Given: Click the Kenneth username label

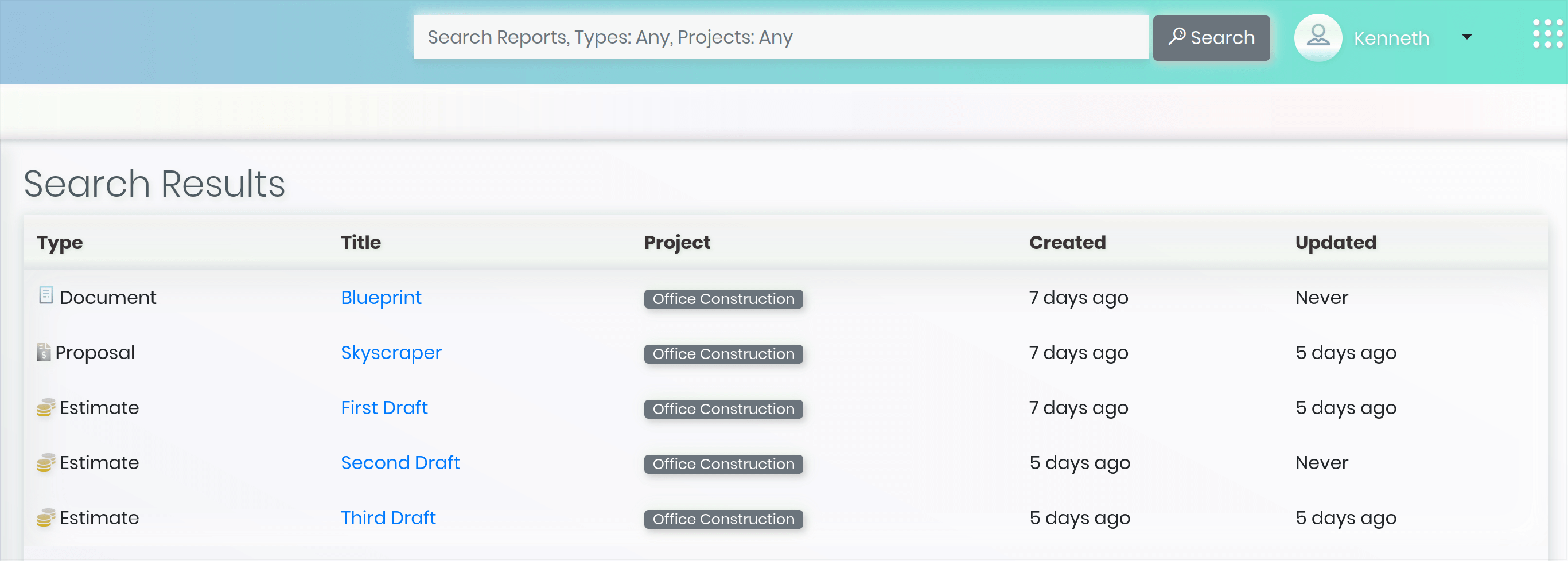Looking at the screenshot, I should (x=1391, y=38).
